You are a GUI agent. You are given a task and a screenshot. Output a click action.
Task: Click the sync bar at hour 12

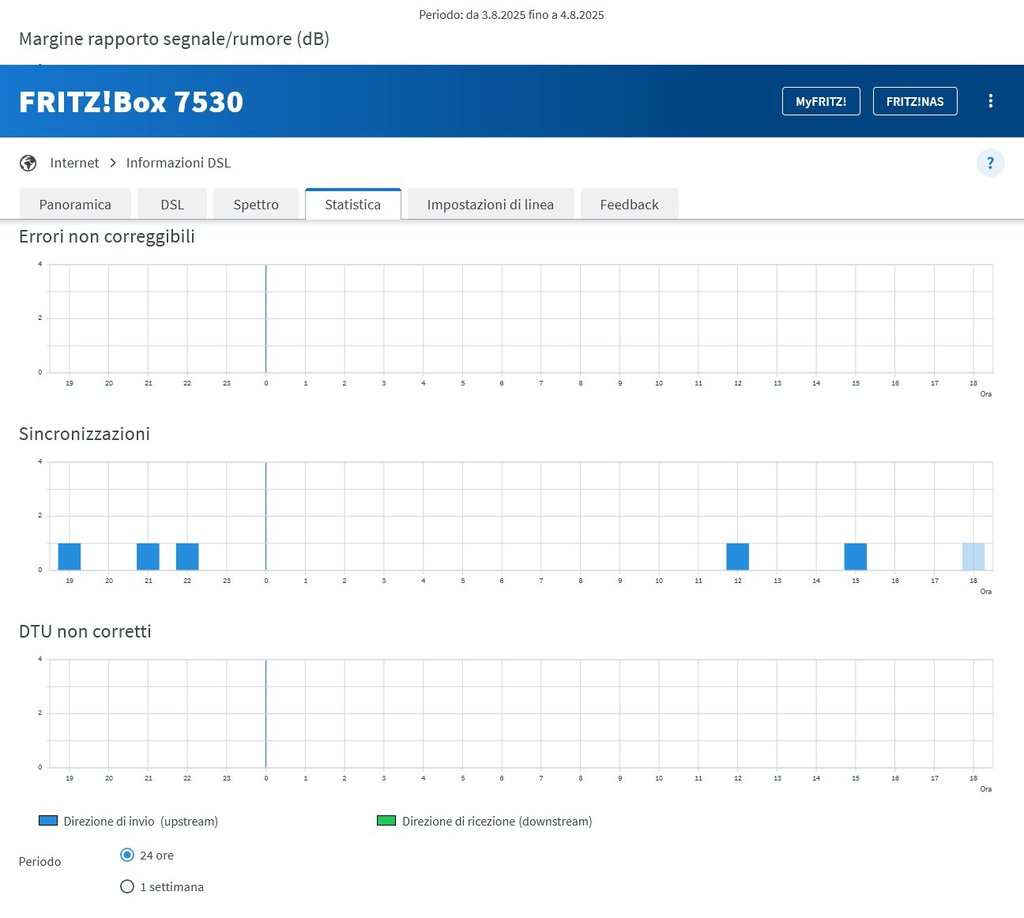737,556
